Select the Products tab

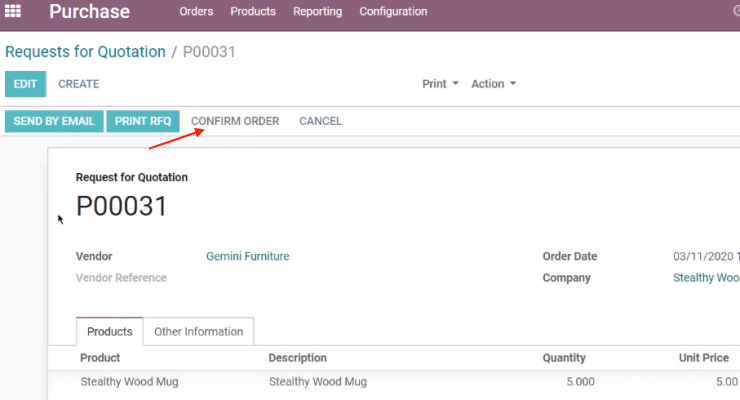click(x=109, y=332)
